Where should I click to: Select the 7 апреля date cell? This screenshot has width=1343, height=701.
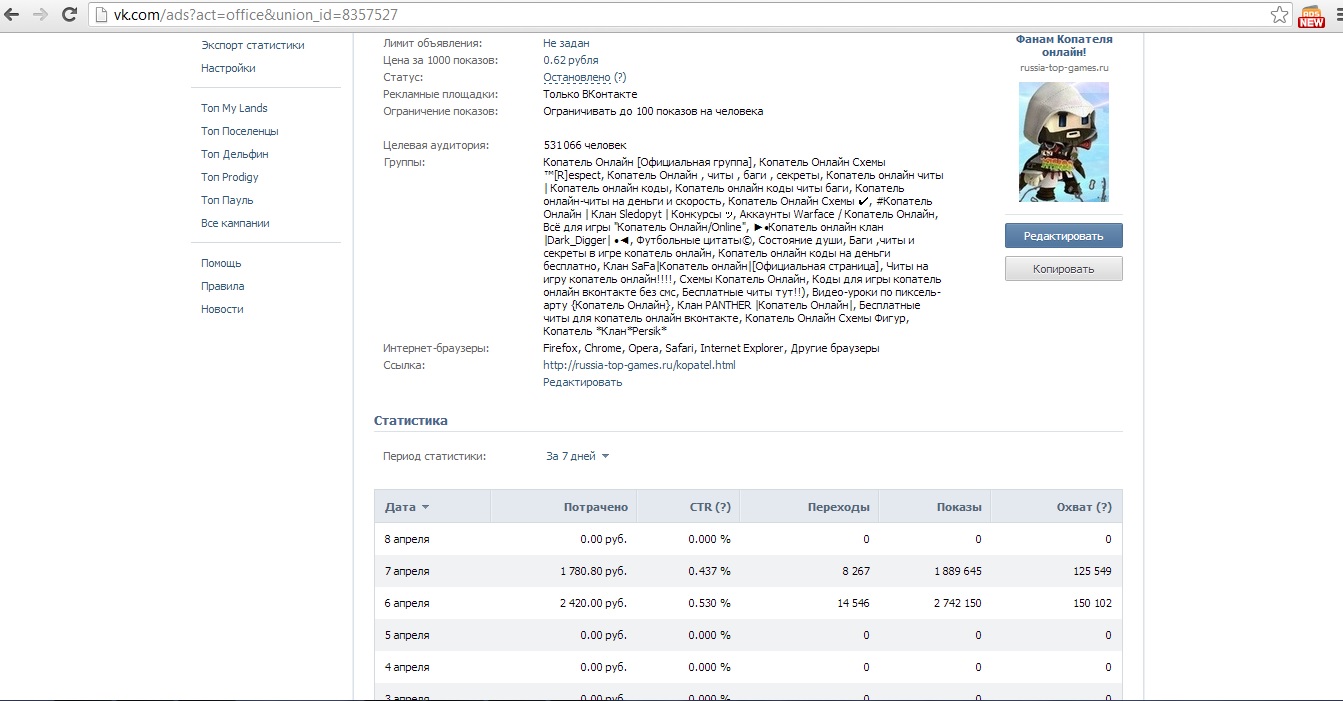pyautogui.click(x=407, y=571)
